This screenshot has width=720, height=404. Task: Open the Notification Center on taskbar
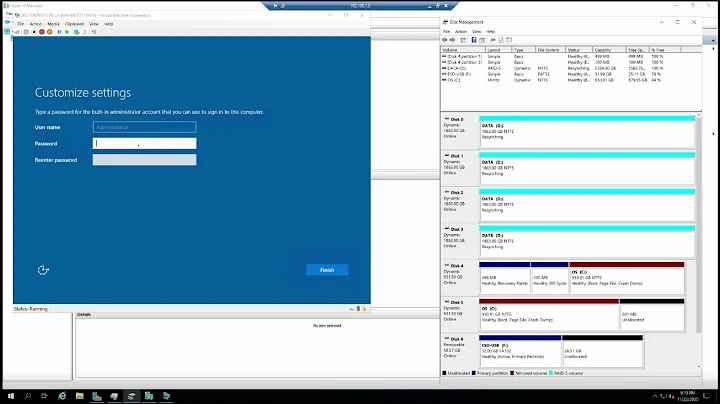point(706,396)
